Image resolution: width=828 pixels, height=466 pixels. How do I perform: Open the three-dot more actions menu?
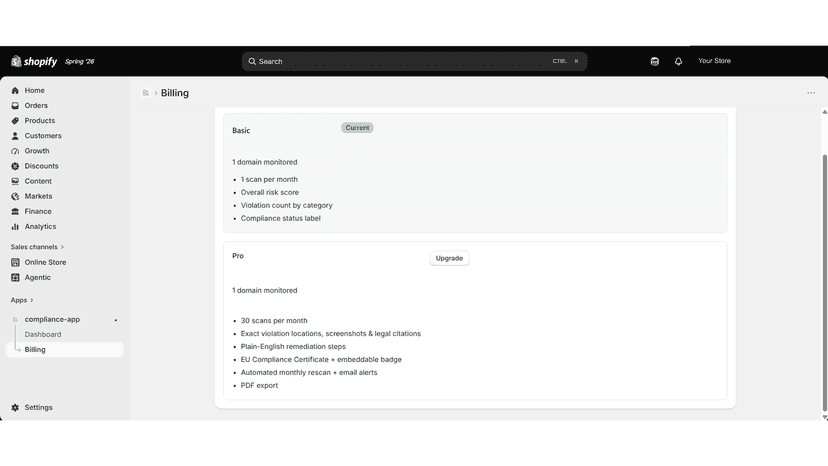(x=811, y=93)
